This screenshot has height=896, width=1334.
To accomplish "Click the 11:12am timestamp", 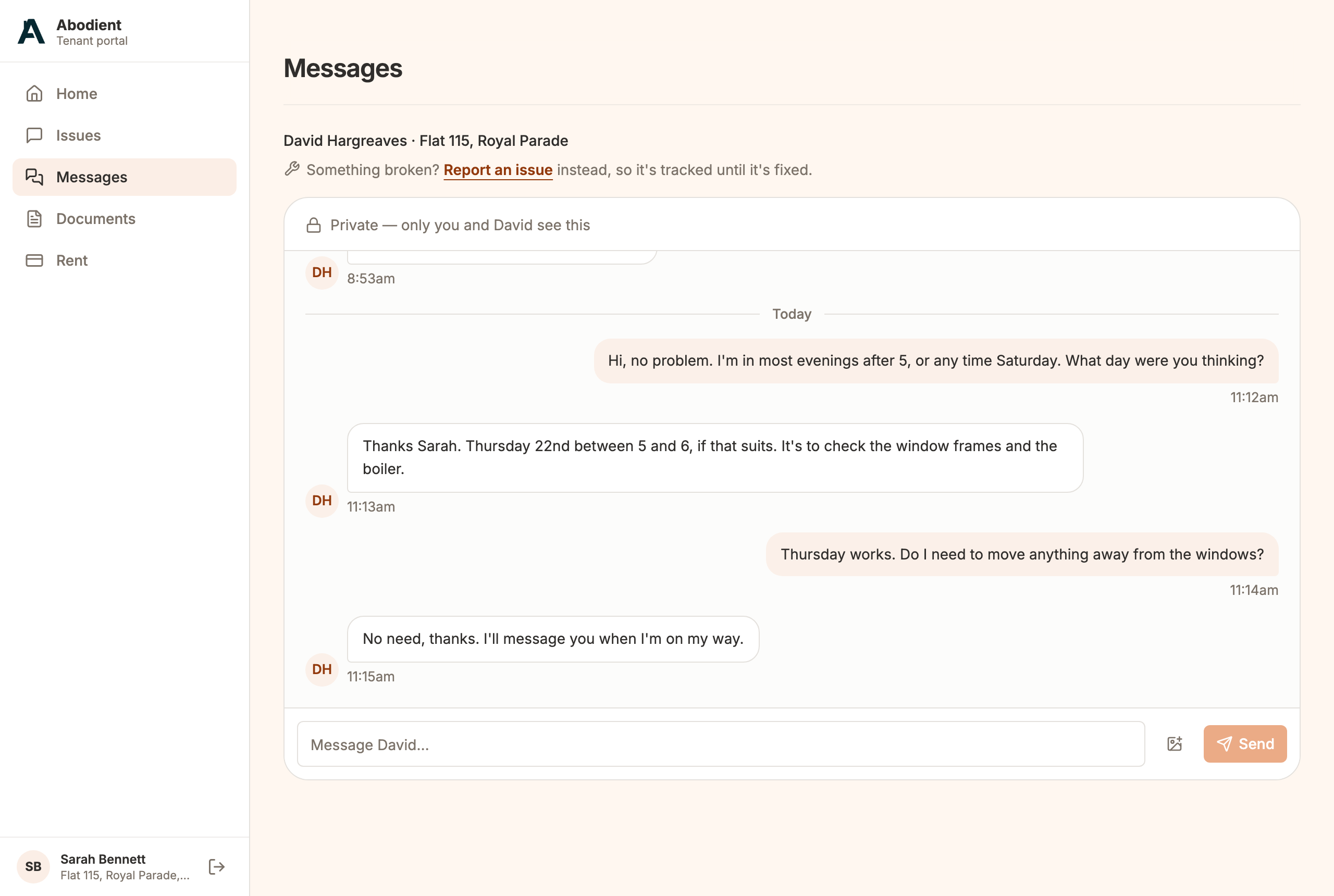I will tap(1254, 397).
